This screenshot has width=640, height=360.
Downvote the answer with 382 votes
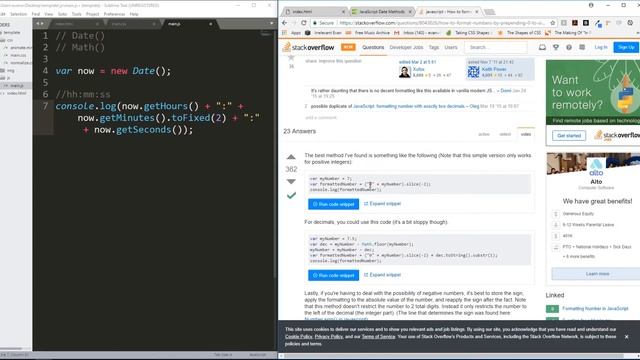(x=291, y=182)
